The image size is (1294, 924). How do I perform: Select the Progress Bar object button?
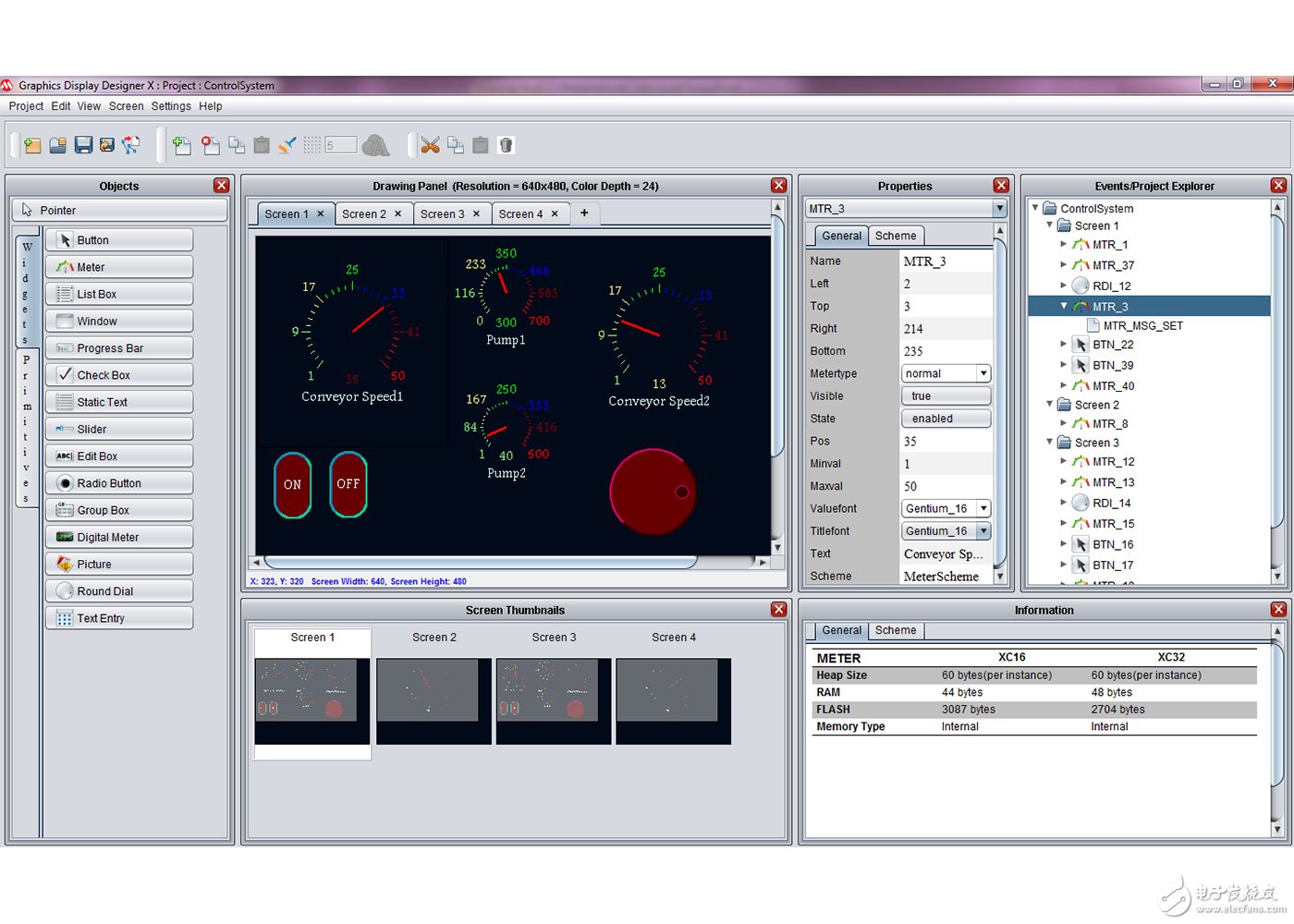119,348
